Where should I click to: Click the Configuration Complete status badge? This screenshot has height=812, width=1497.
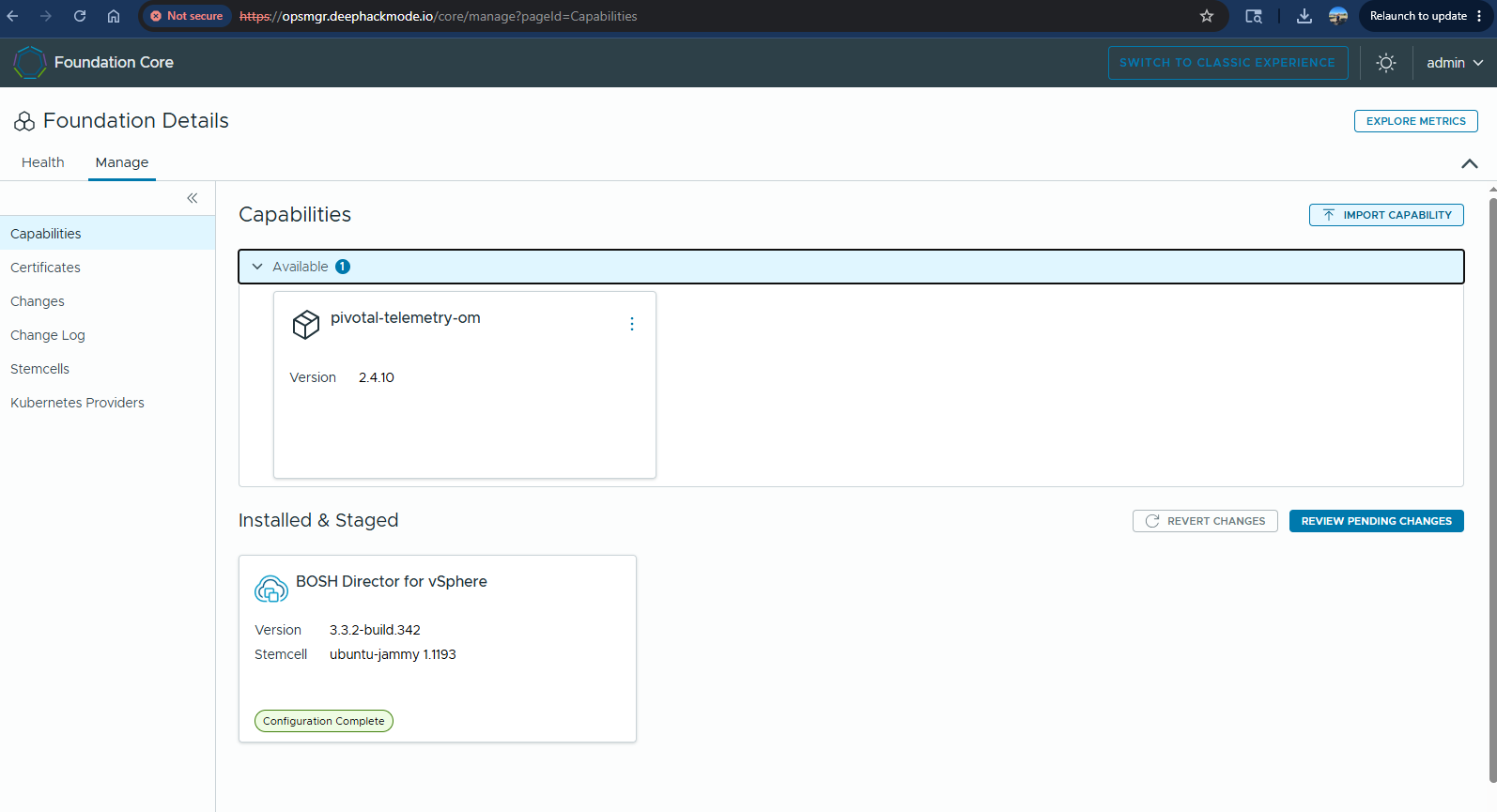[x=324, y=721]
